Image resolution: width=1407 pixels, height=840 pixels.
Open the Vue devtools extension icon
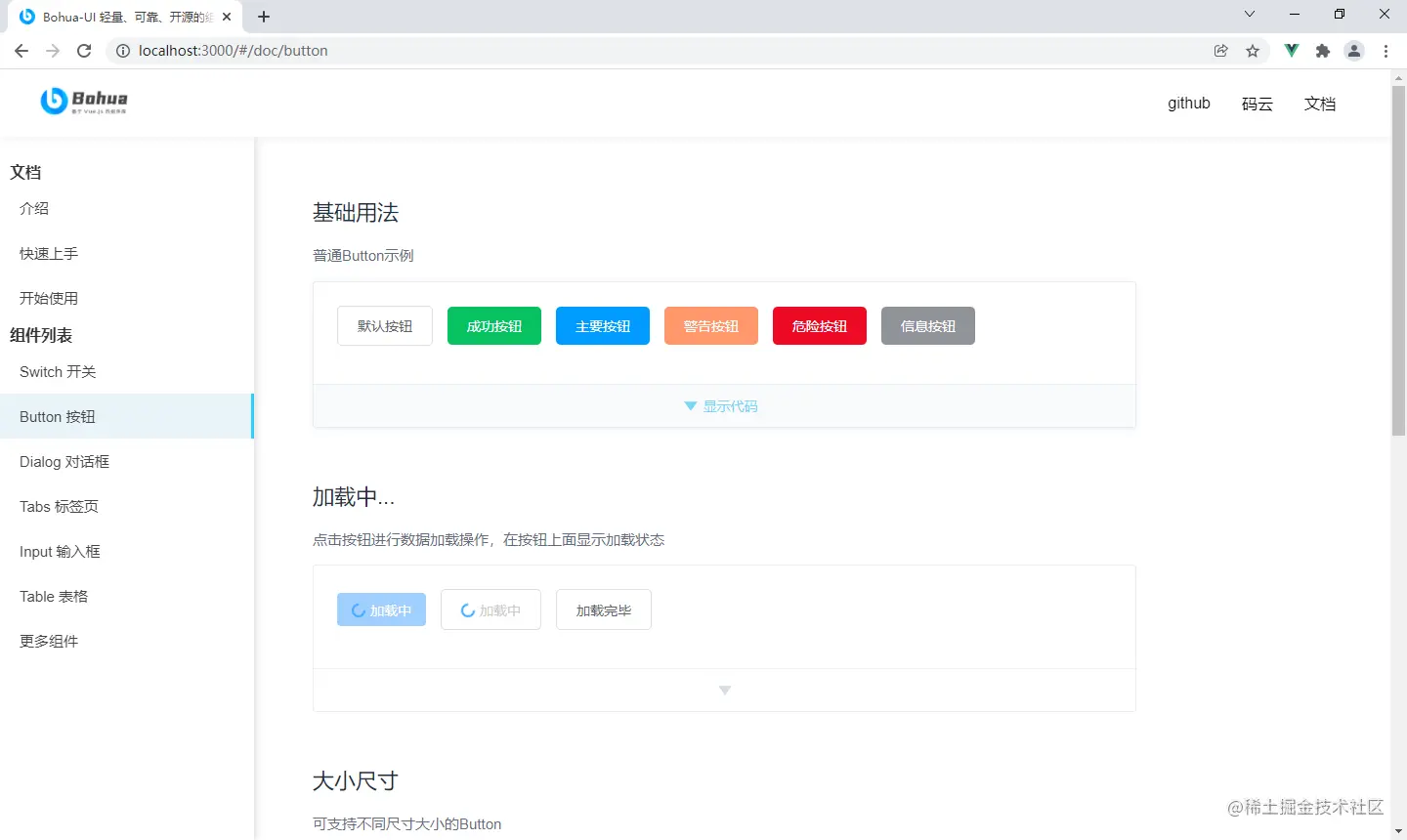[1292, 51]
